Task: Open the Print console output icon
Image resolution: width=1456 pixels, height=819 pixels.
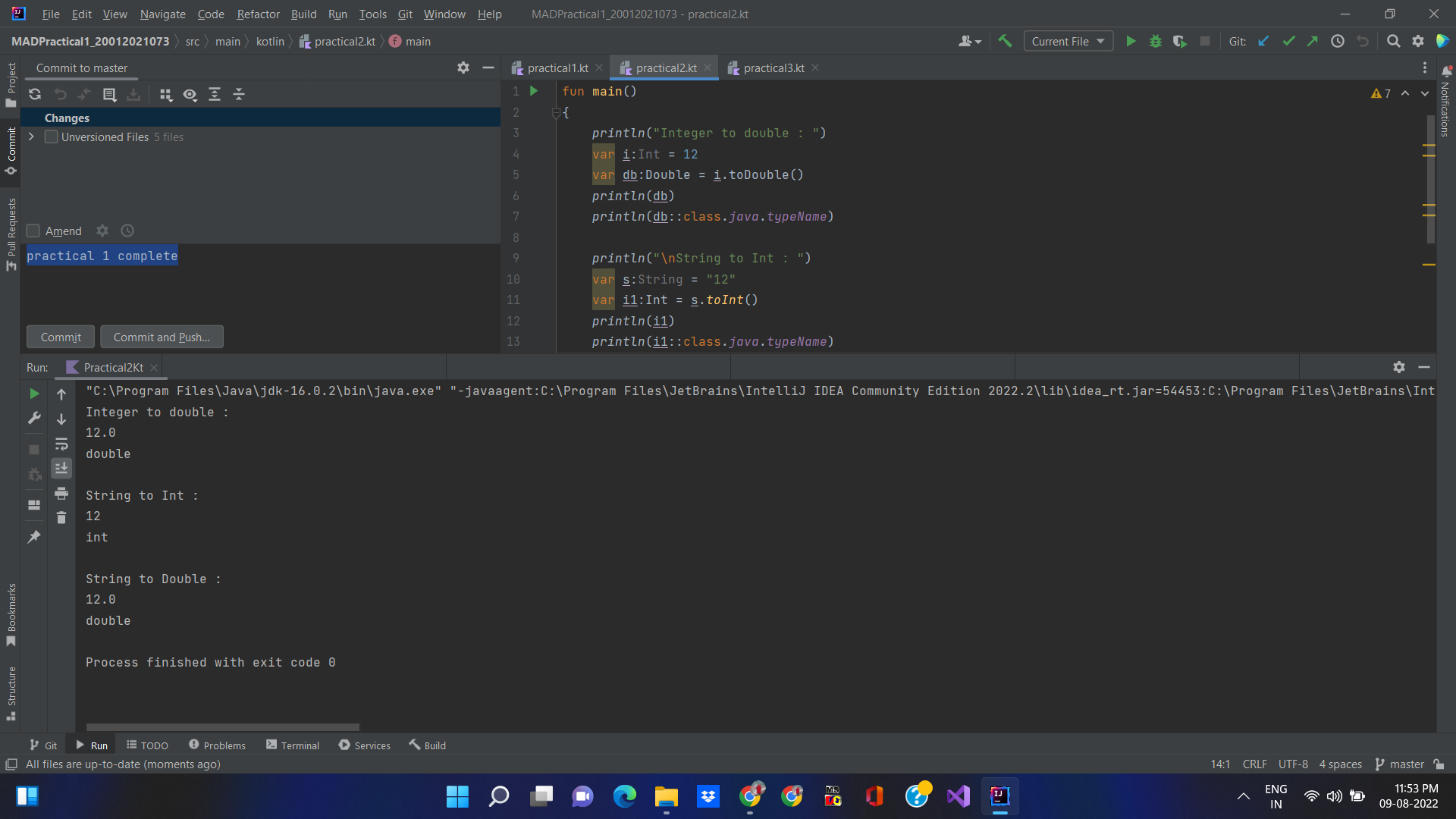Action: point(61,494)
